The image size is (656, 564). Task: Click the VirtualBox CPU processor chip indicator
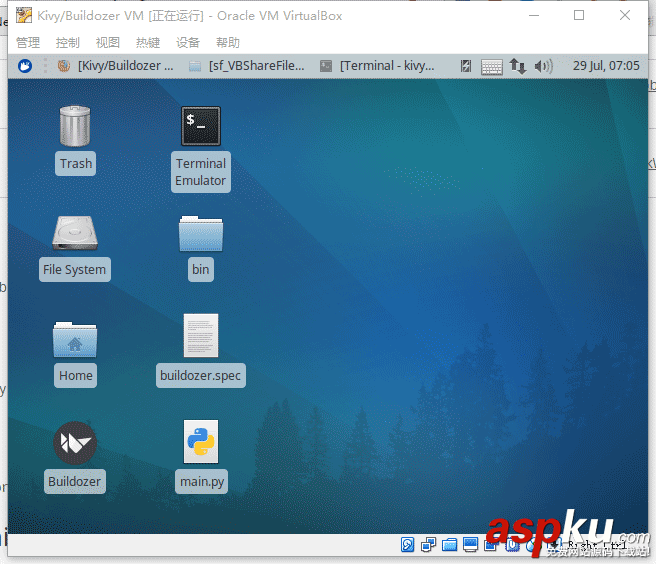click(512, 544)
